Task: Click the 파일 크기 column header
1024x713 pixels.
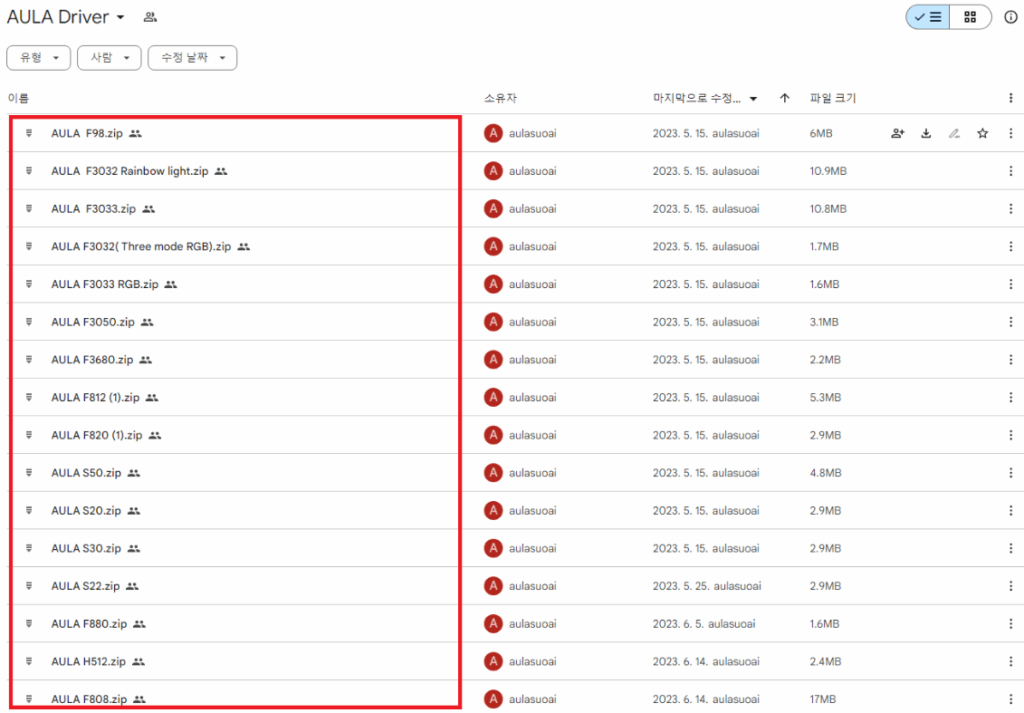Action: pyautogui.click(x=833, y=98)
